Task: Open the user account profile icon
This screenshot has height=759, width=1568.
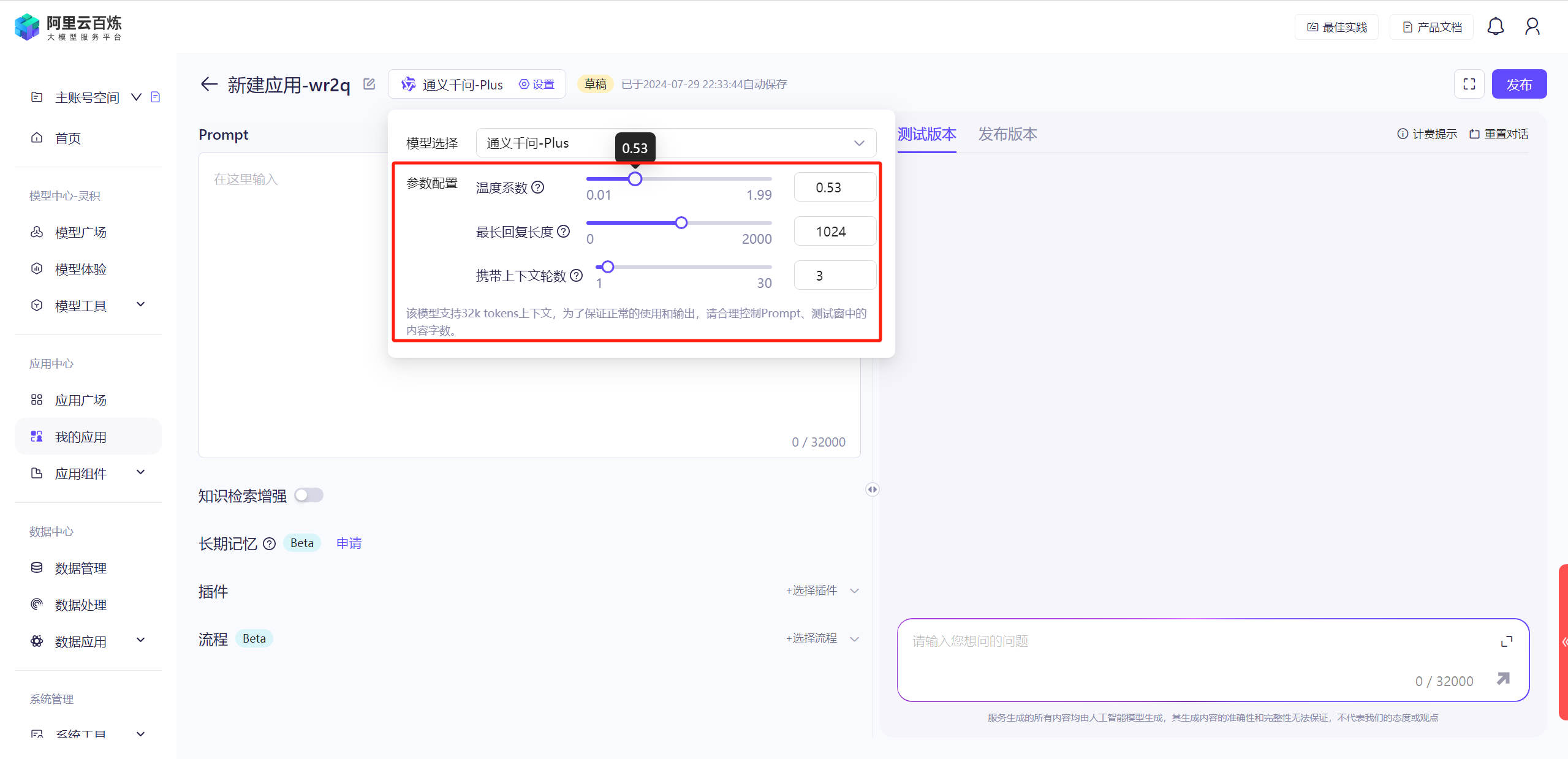Action: [1532, 27]
